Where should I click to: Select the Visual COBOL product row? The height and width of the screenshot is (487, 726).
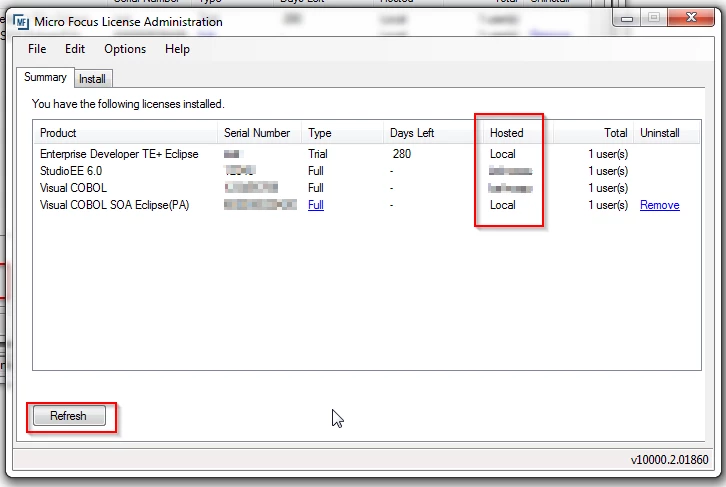(x=366, y=188)
